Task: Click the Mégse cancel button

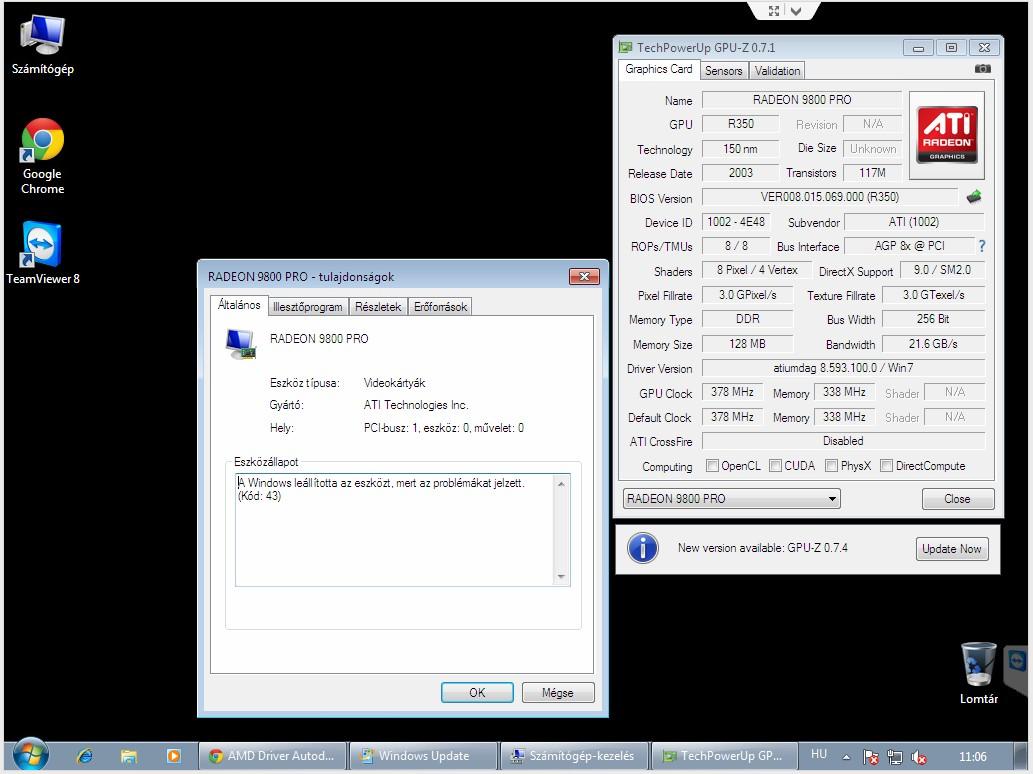Action: point(557,692)
